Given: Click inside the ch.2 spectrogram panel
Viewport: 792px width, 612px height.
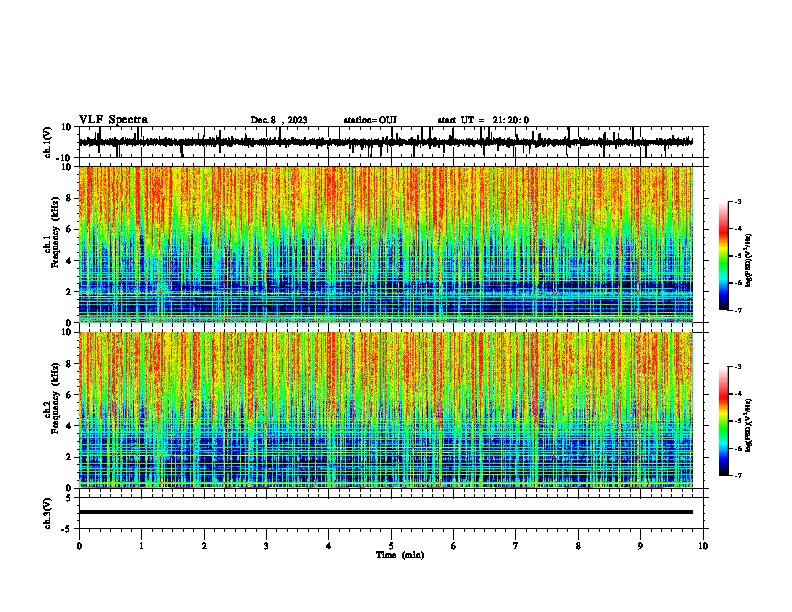Looking at the screenshot, I should [386, 410].
